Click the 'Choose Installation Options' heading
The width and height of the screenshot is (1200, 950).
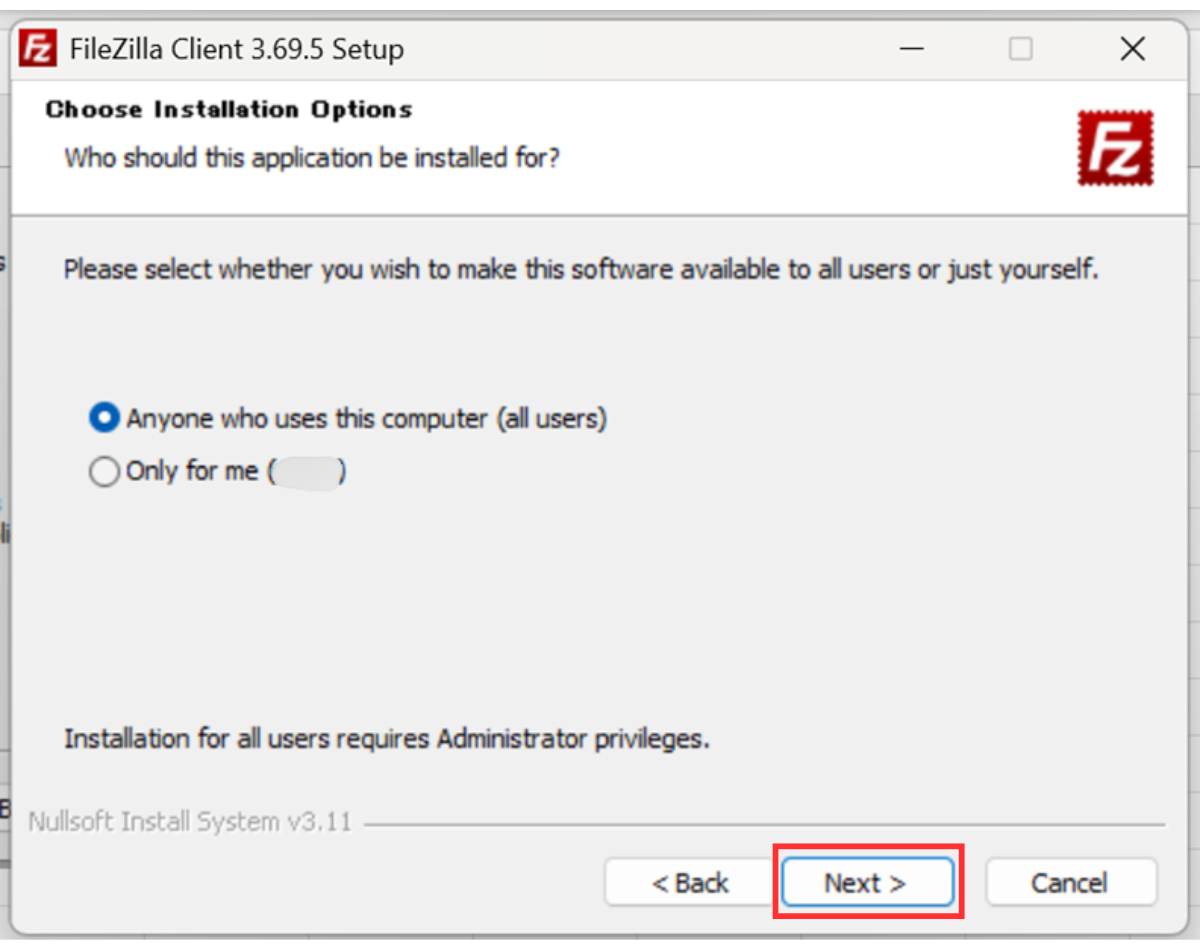[x=229, y=110]
